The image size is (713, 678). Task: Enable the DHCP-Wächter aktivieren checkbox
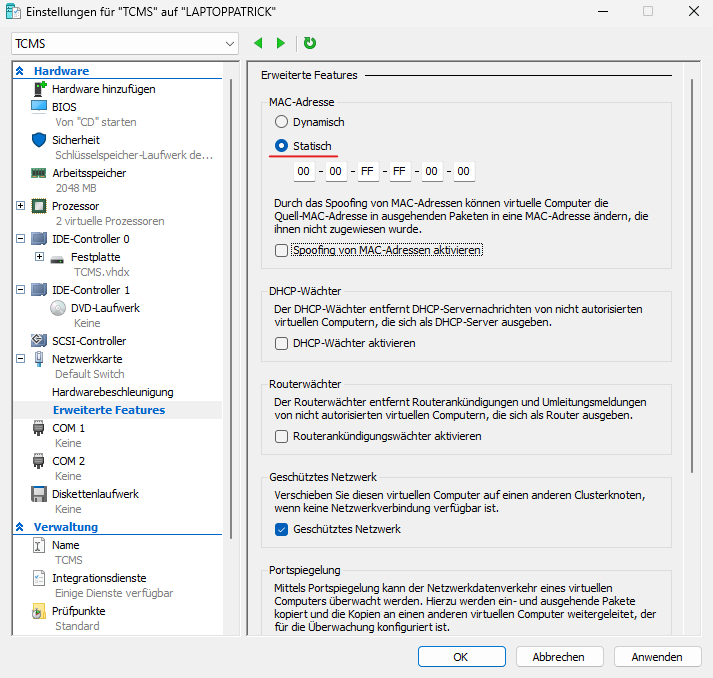tap(282, 343)
